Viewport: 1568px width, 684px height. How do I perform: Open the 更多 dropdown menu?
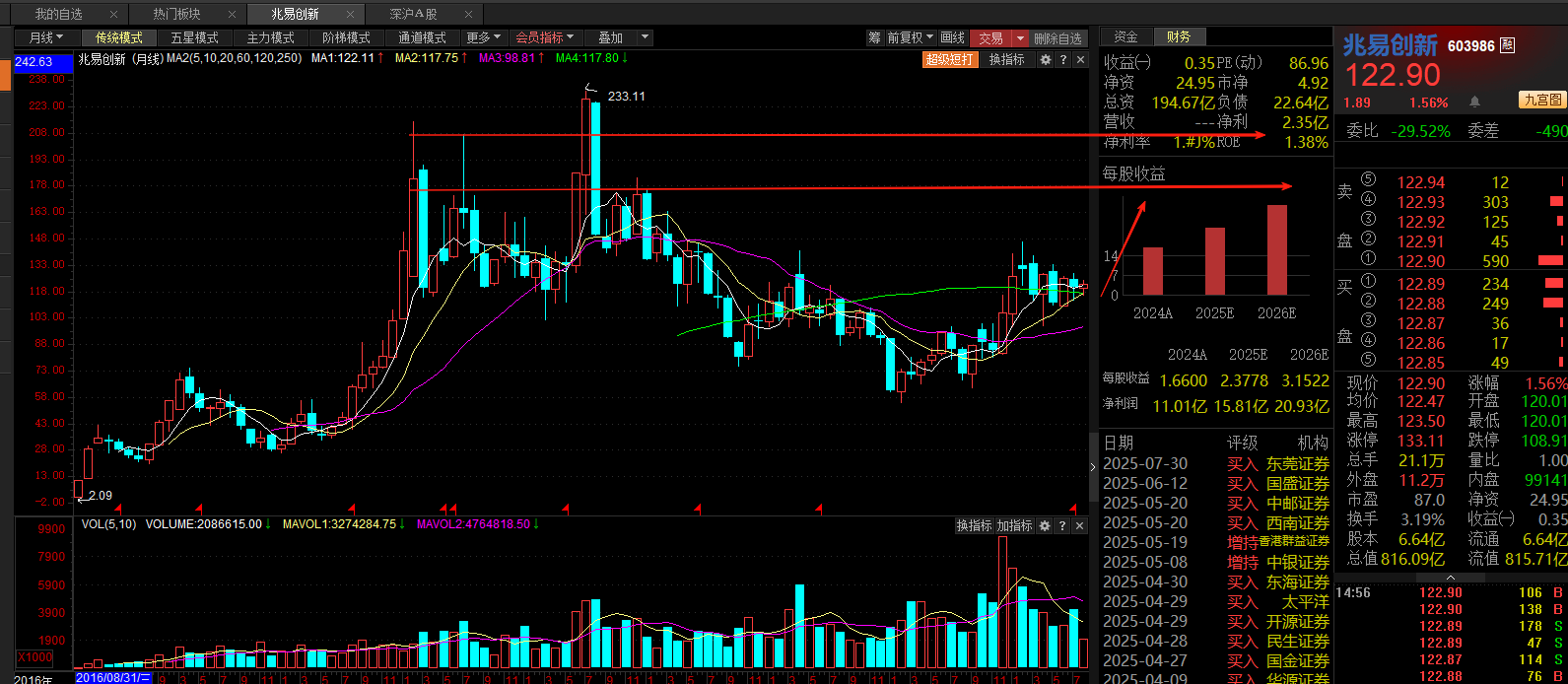(x=484, y=37)
